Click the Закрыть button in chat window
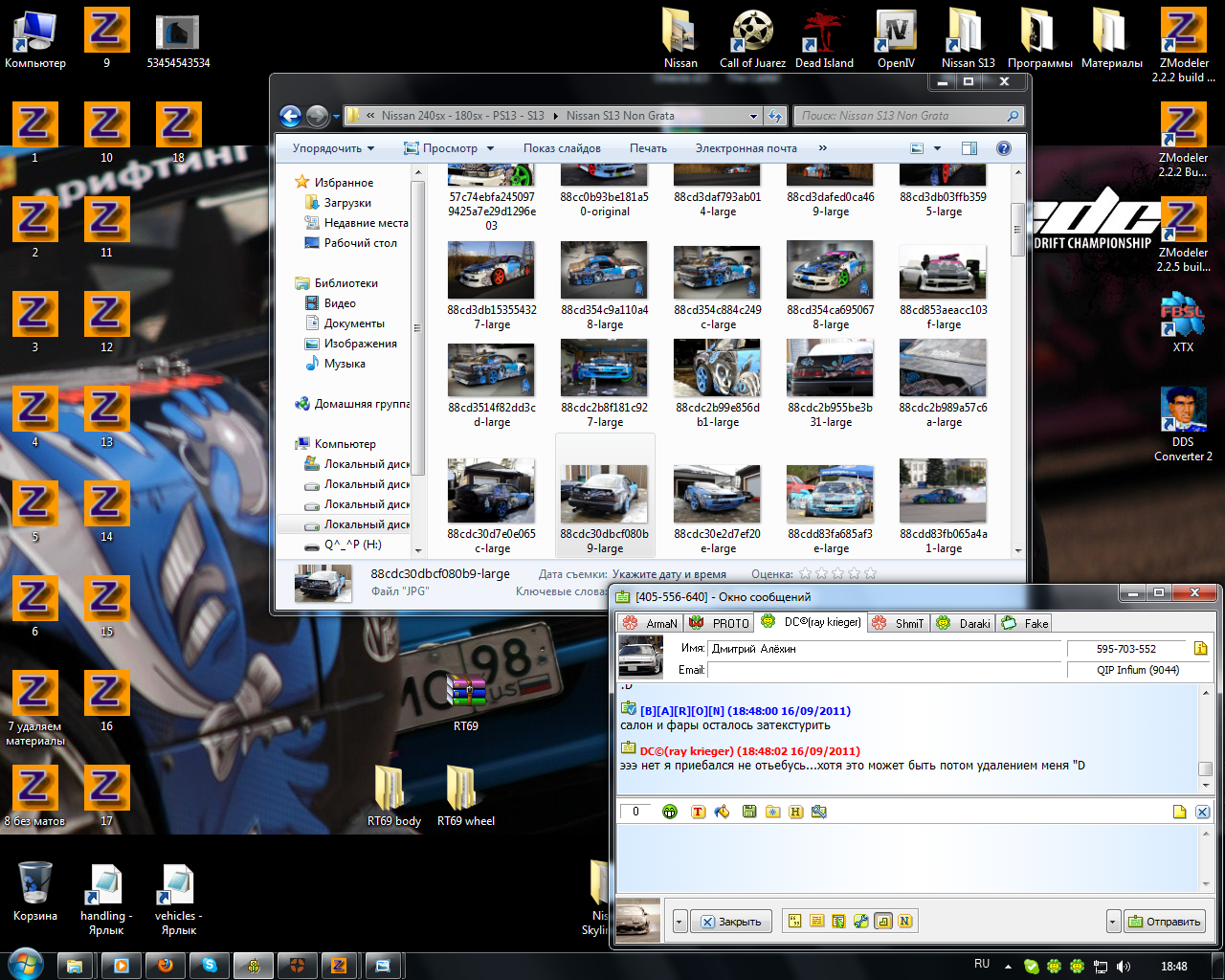 click(x=731, y=922)
